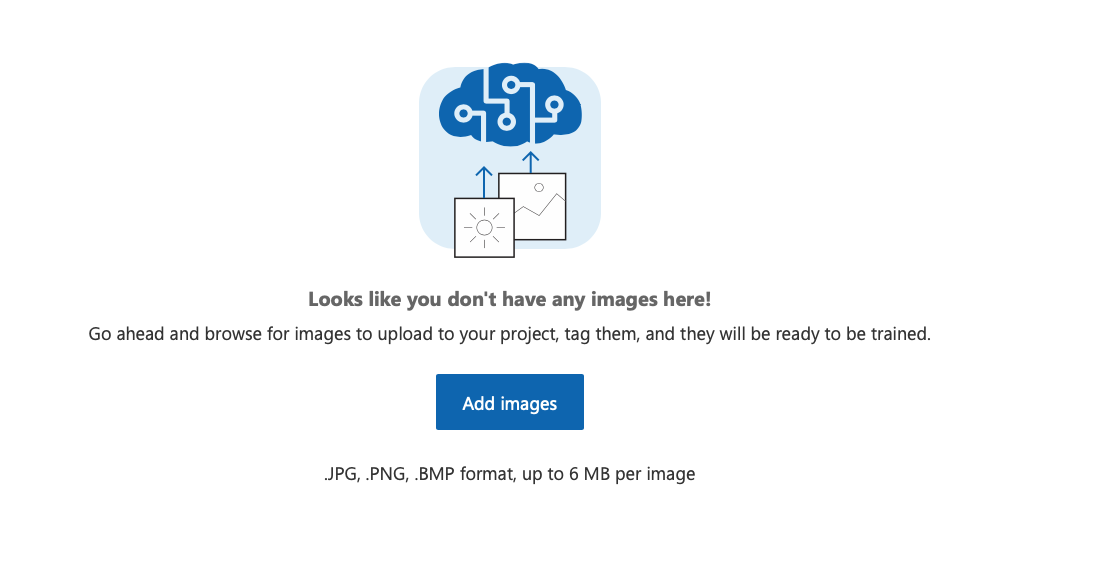Click the sun circle inside sun picture

pos(484,227)
